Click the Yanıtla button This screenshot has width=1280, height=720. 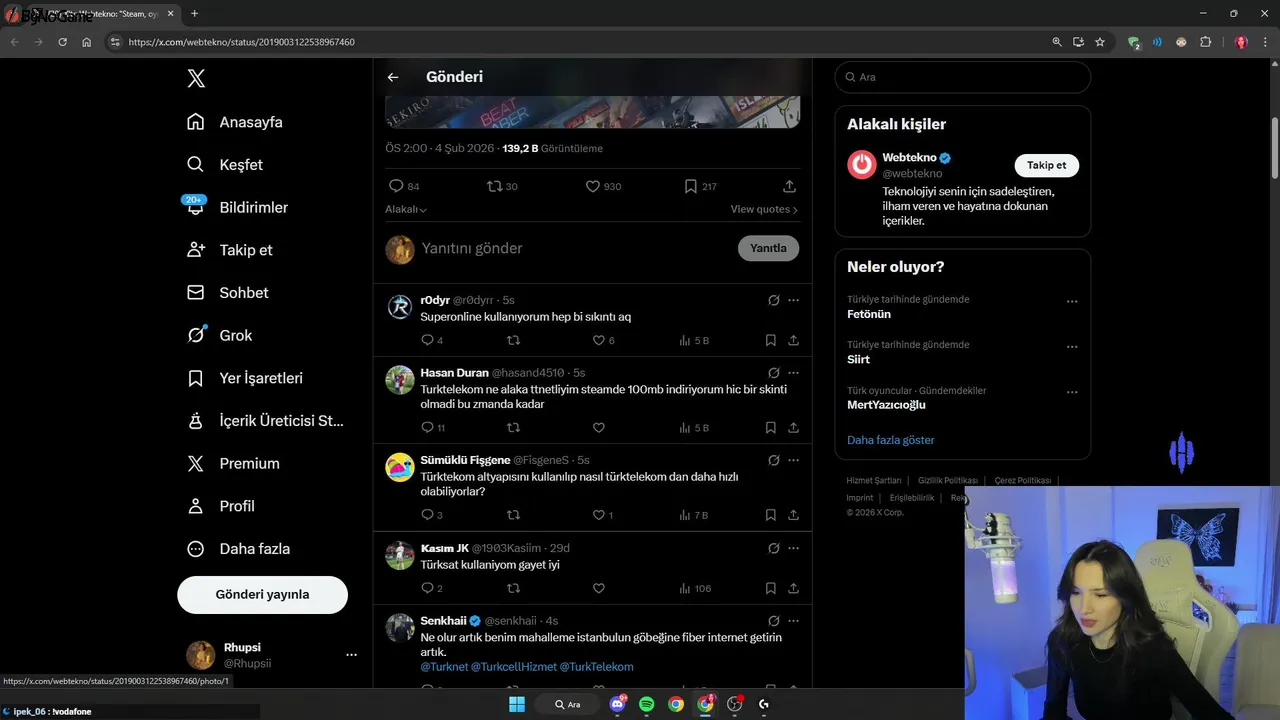coord(768,248)
